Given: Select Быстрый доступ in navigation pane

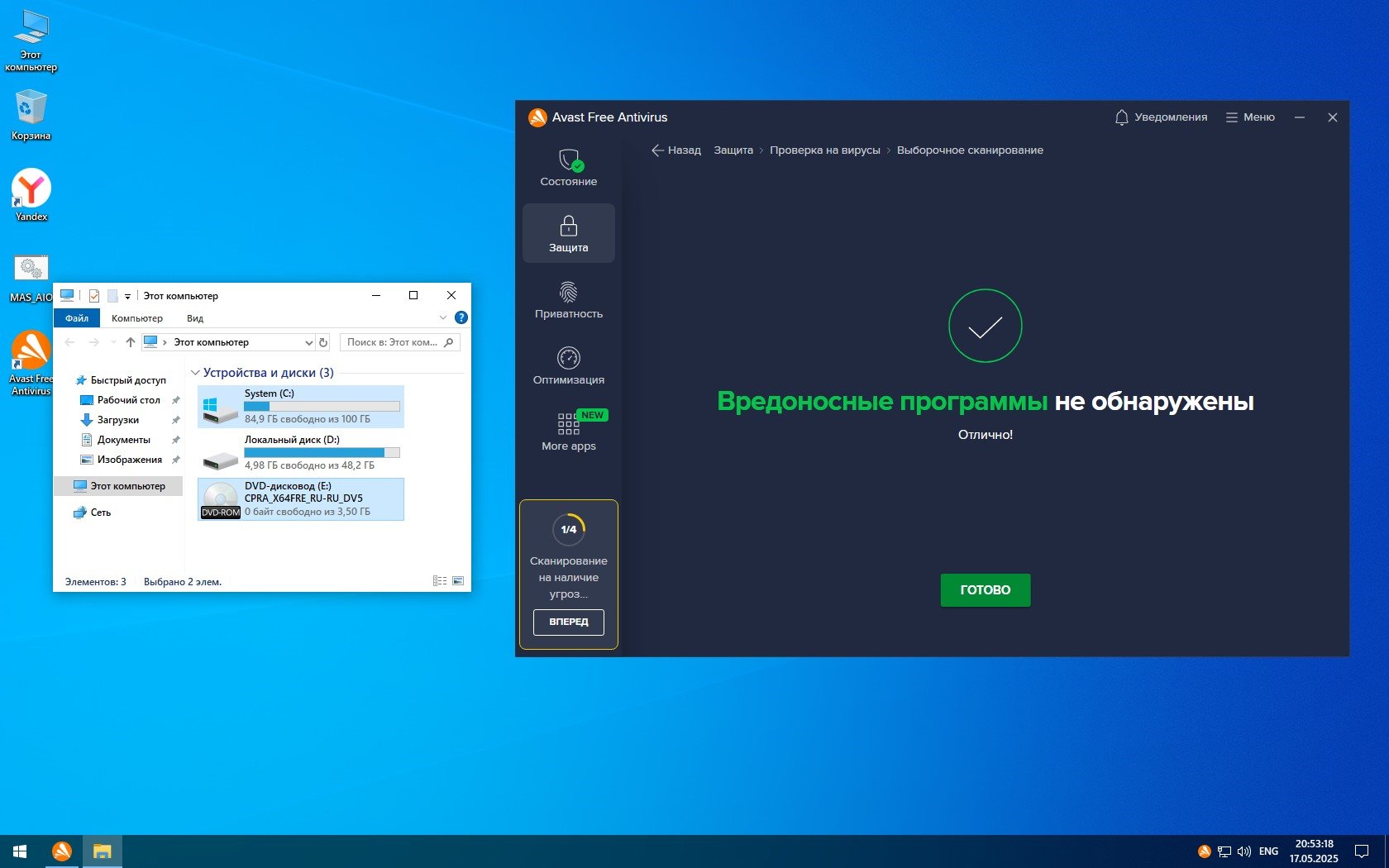Looking at the screenshot, I should (x=121, y=380).
